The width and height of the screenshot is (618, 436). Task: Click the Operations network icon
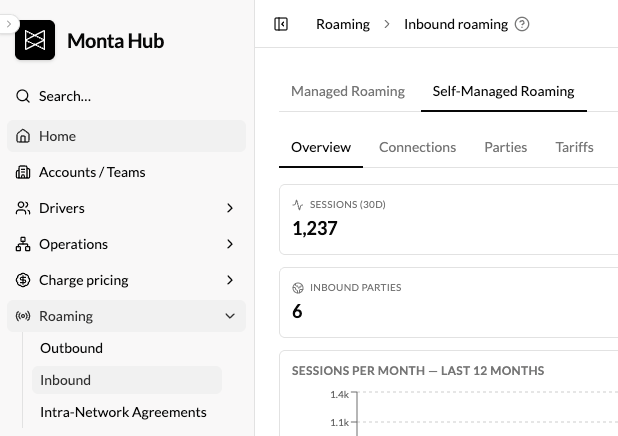(x=23, y=244)
